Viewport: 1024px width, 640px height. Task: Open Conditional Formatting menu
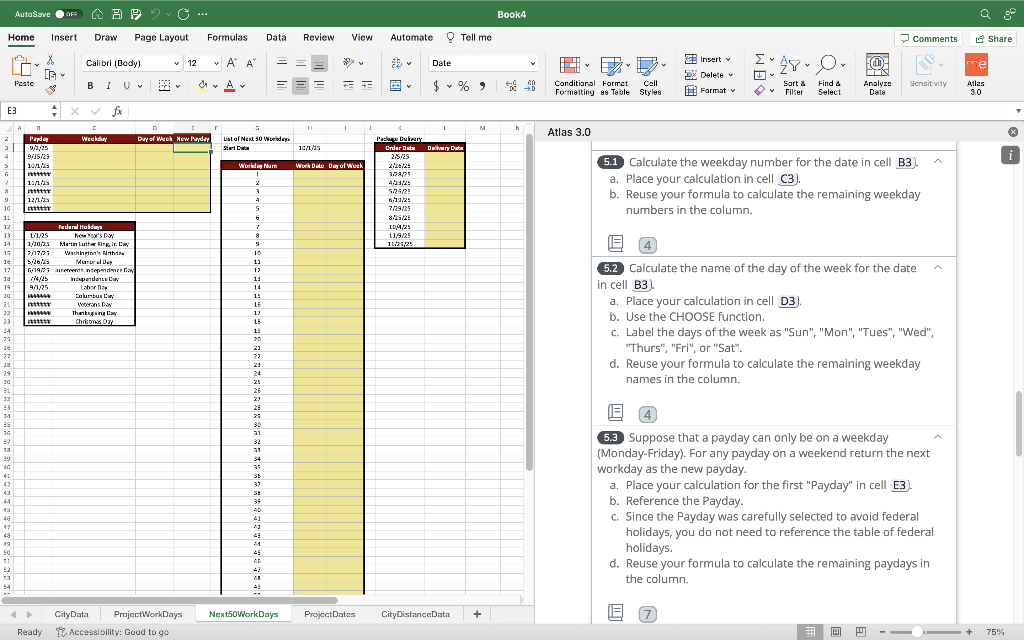tap(574, 75)
